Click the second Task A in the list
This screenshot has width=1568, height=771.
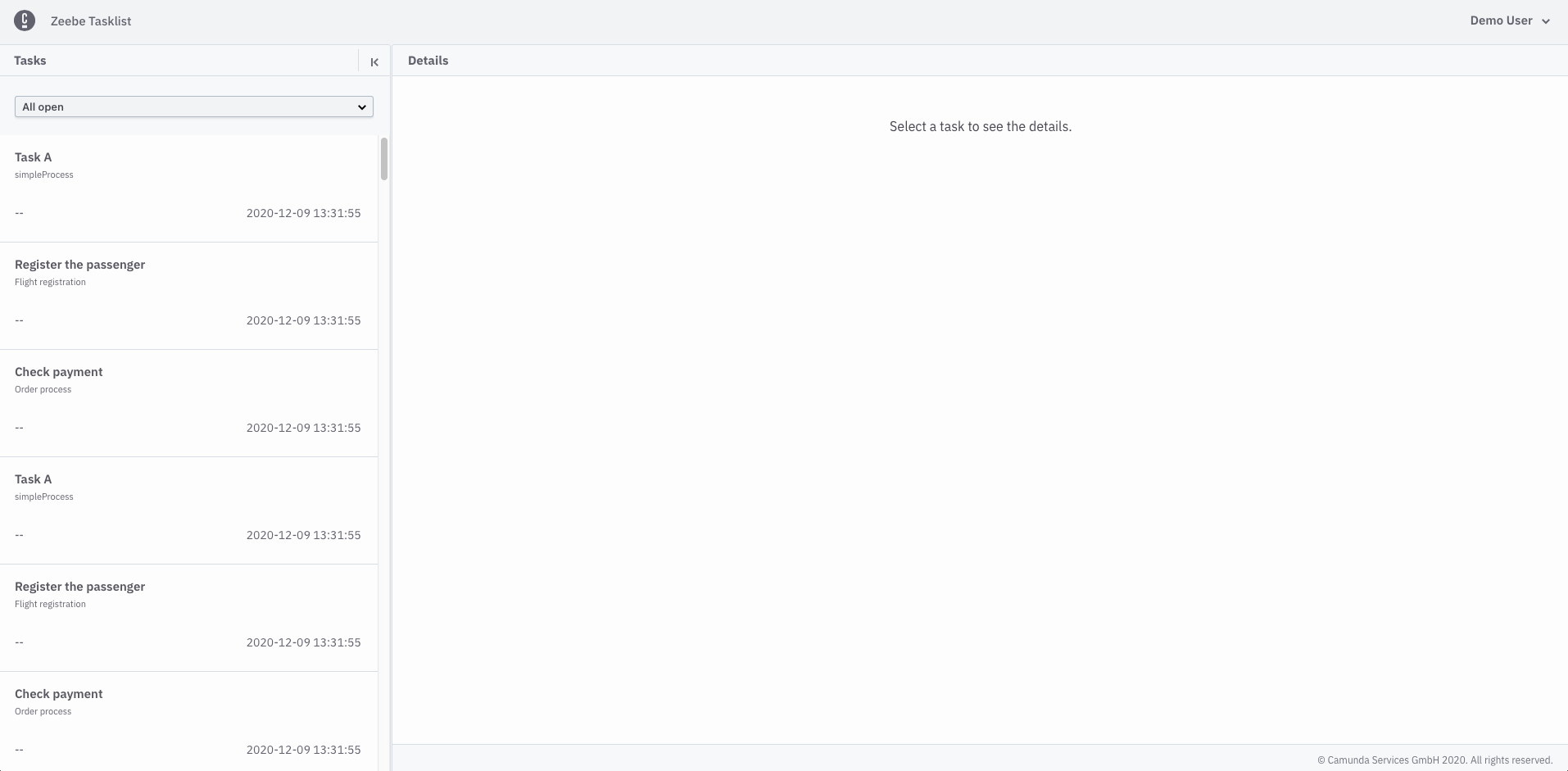(x=33, y=478)
